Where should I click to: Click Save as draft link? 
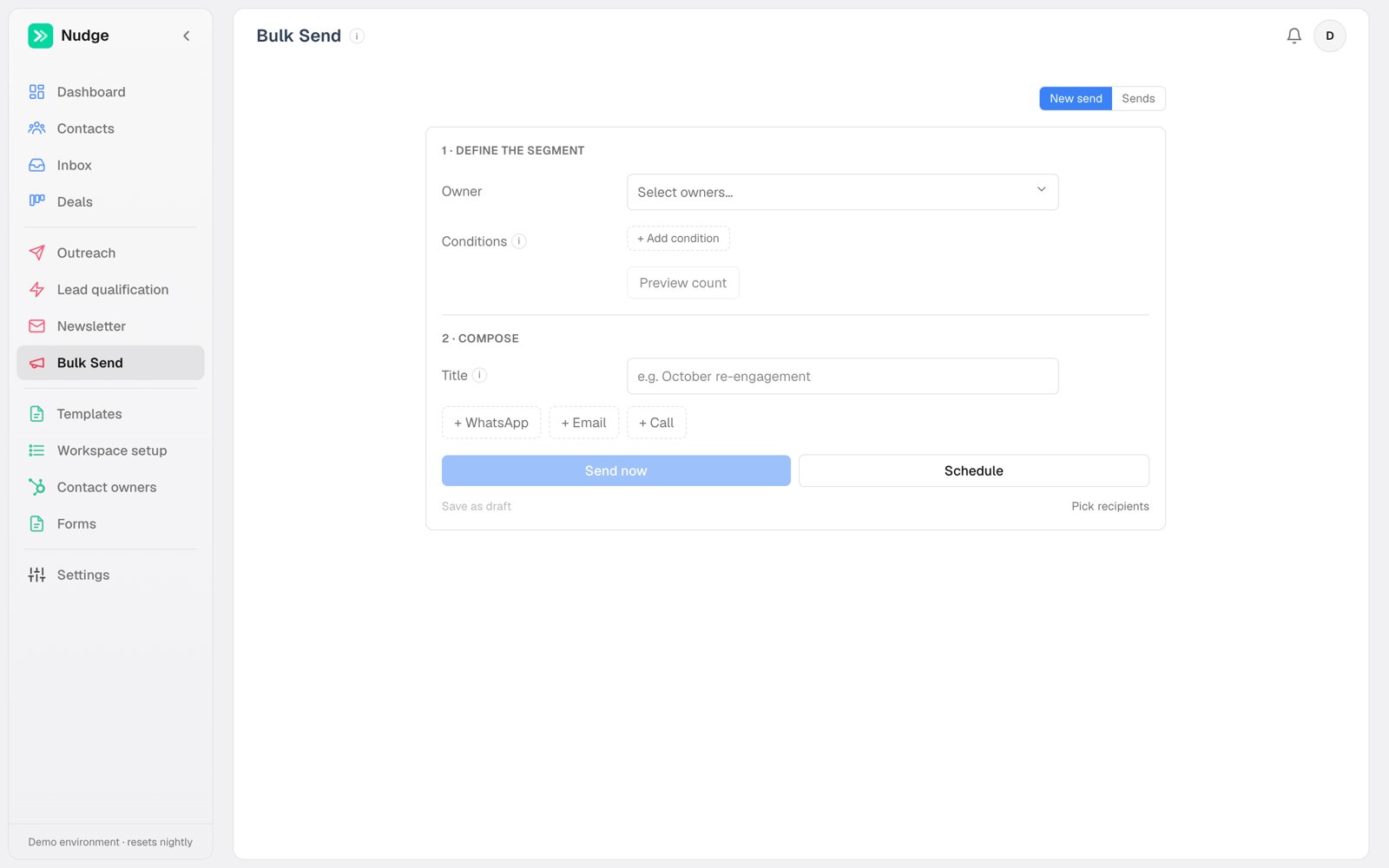pos(477,506)
